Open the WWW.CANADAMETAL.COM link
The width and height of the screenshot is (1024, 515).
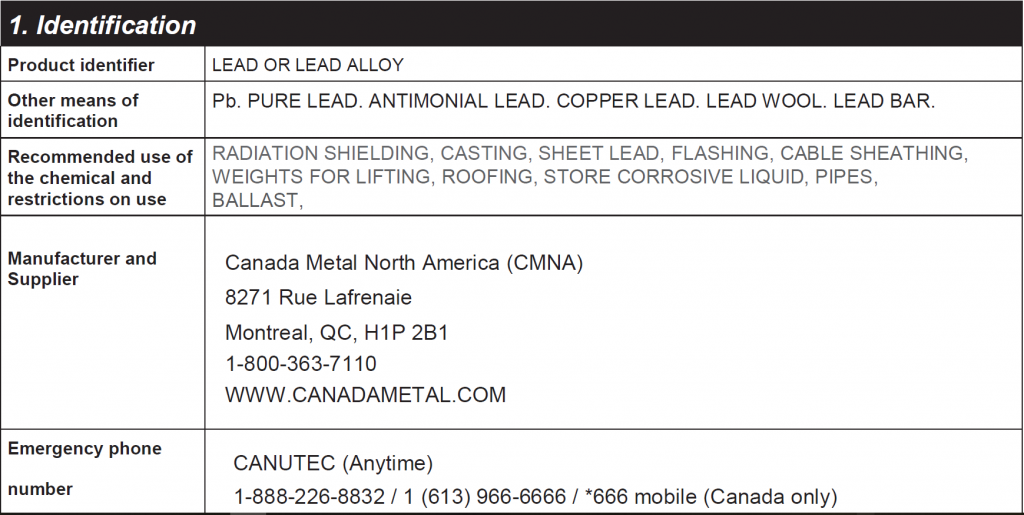click(x=365, y=395)
